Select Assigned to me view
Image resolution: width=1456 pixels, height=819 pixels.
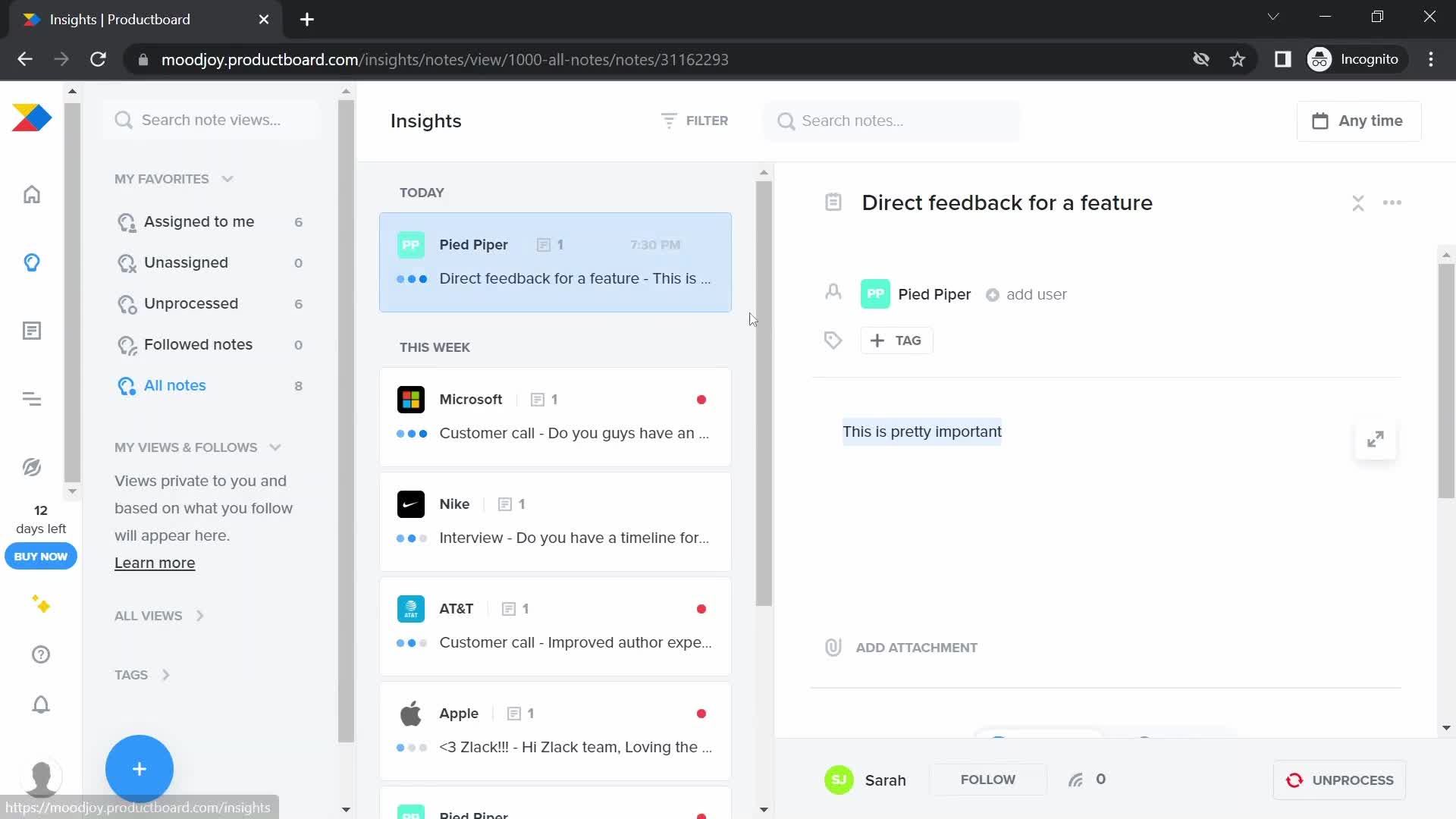pos(199,221)
